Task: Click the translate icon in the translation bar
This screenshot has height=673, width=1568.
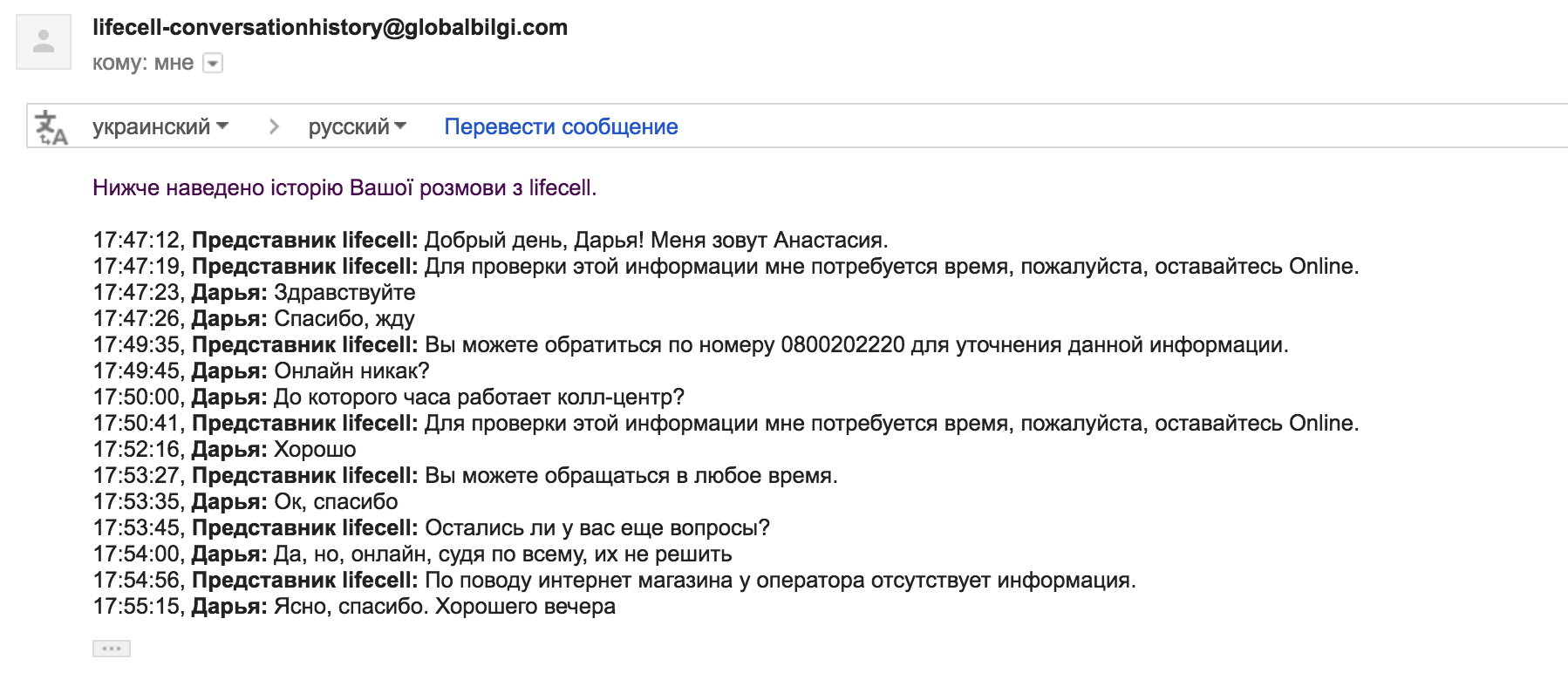Action: click(51, 127)
